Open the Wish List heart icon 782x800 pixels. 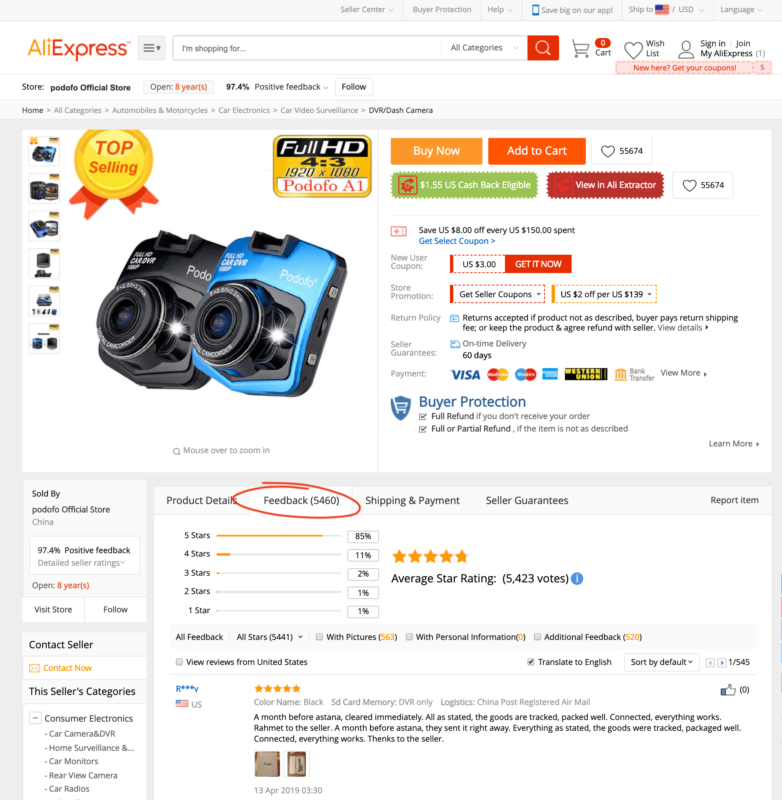pos(633,49)
